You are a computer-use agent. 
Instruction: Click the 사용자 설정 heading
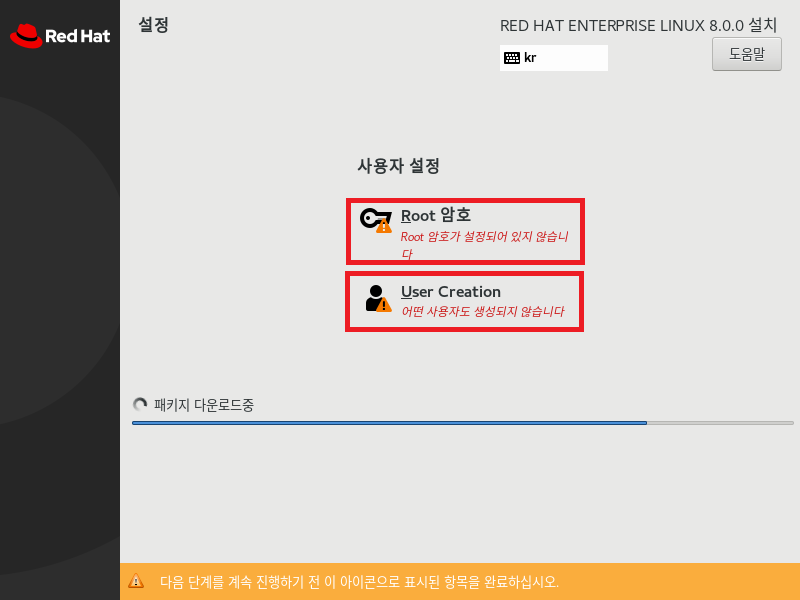click(x=398, y=166)
